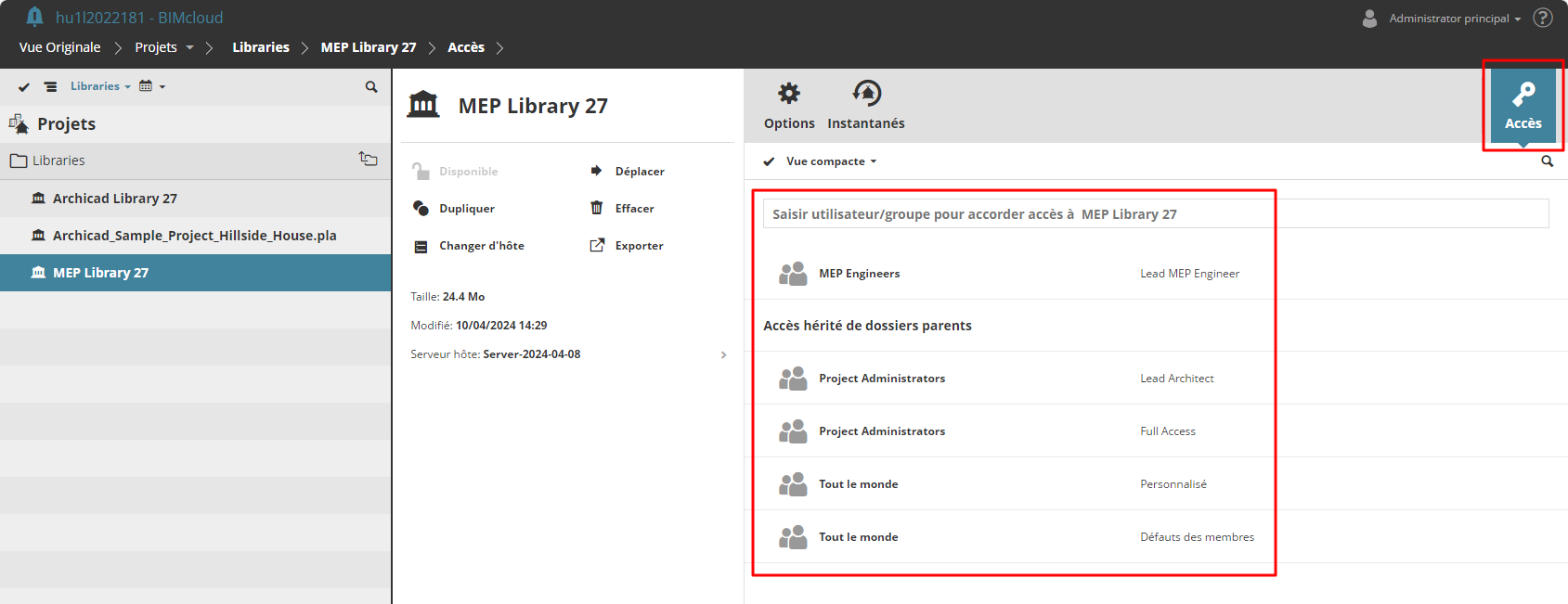This screenshot has height=604, width=1568.
Task: Open the Vue compacte dropdown
Action: click(831, 161)
